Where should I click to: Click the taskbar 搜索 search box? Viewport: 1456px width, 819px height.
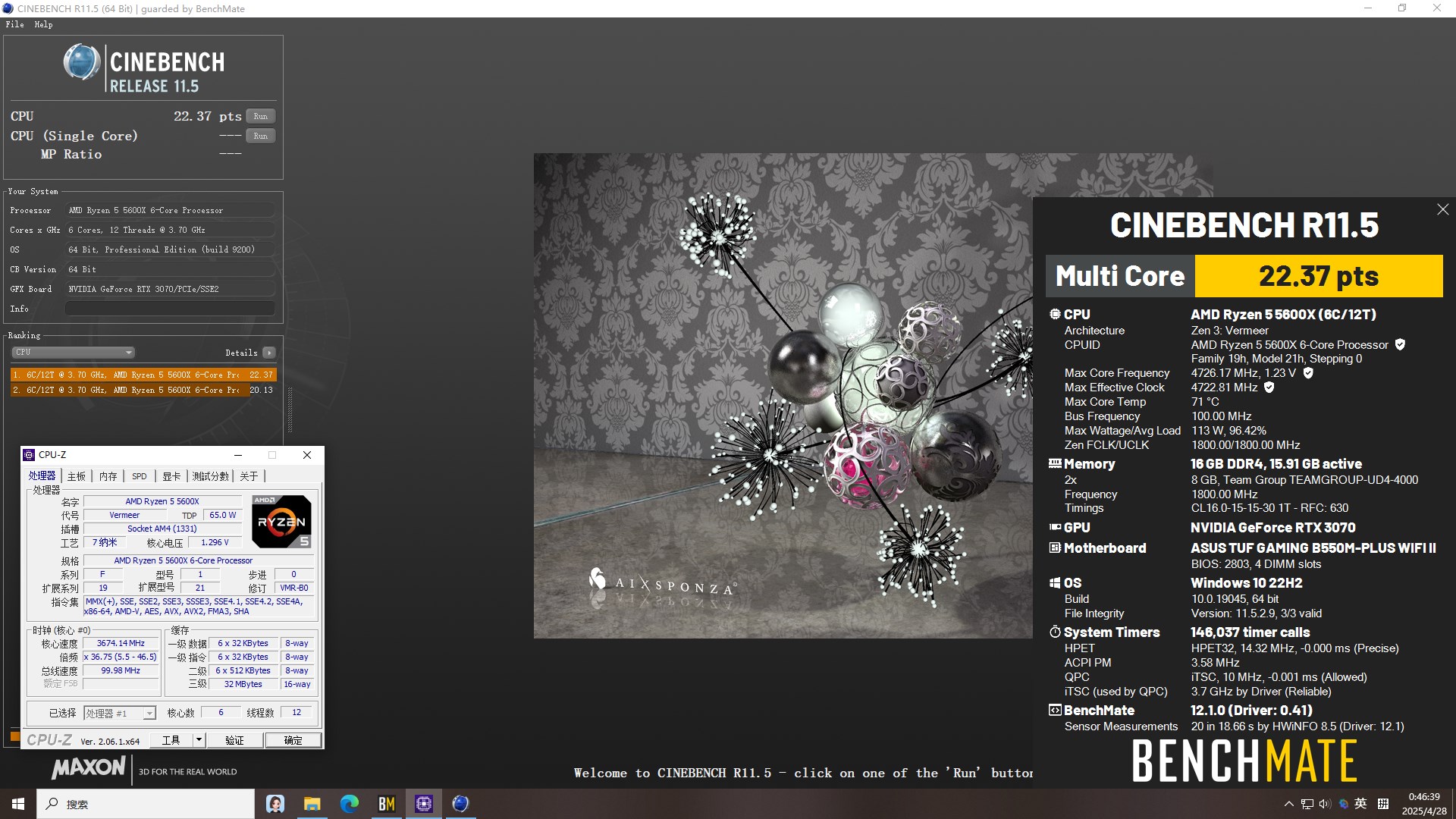tap(146, 804)
